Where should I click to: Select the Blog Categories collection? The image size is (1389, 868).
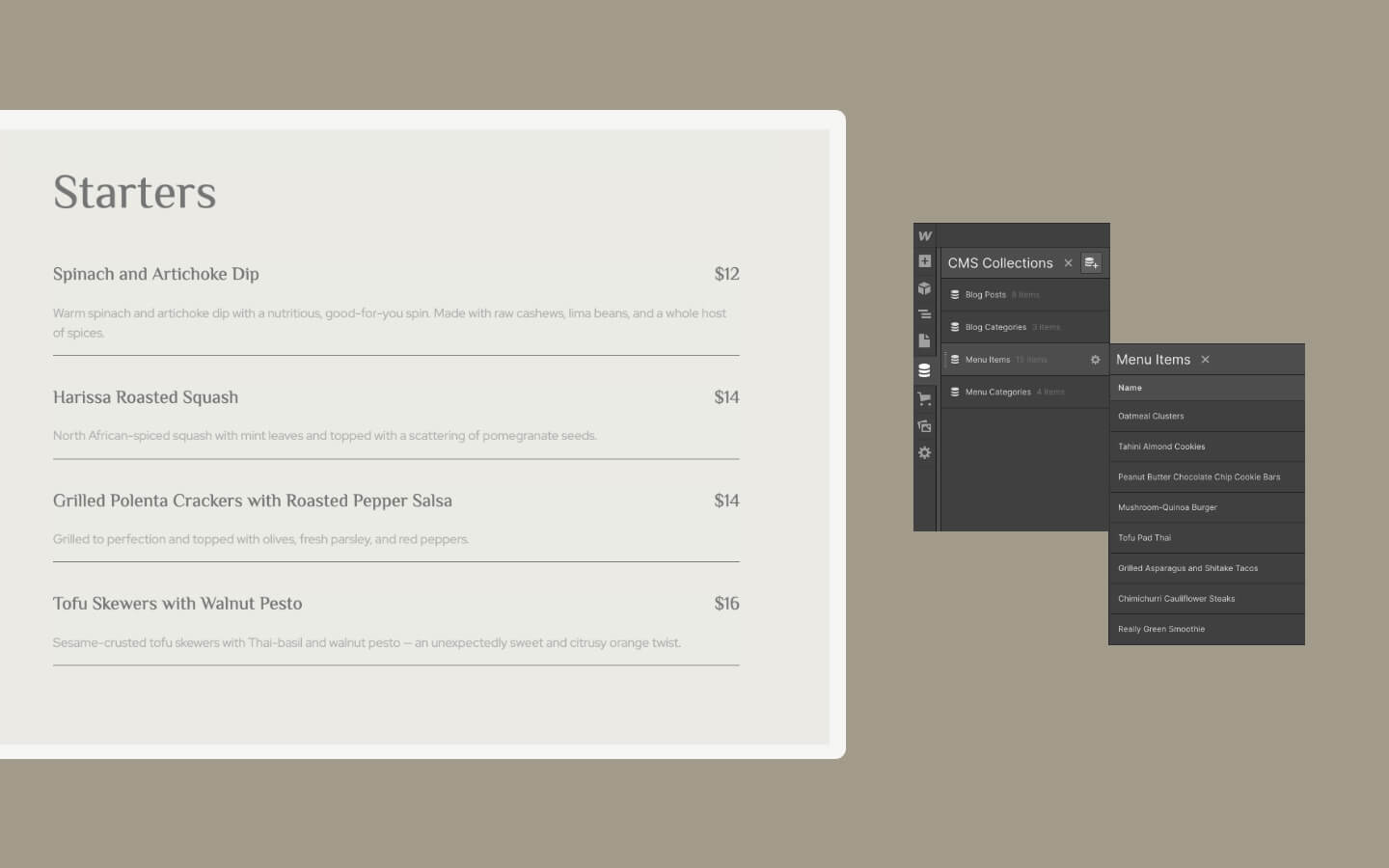pos(995,327)
